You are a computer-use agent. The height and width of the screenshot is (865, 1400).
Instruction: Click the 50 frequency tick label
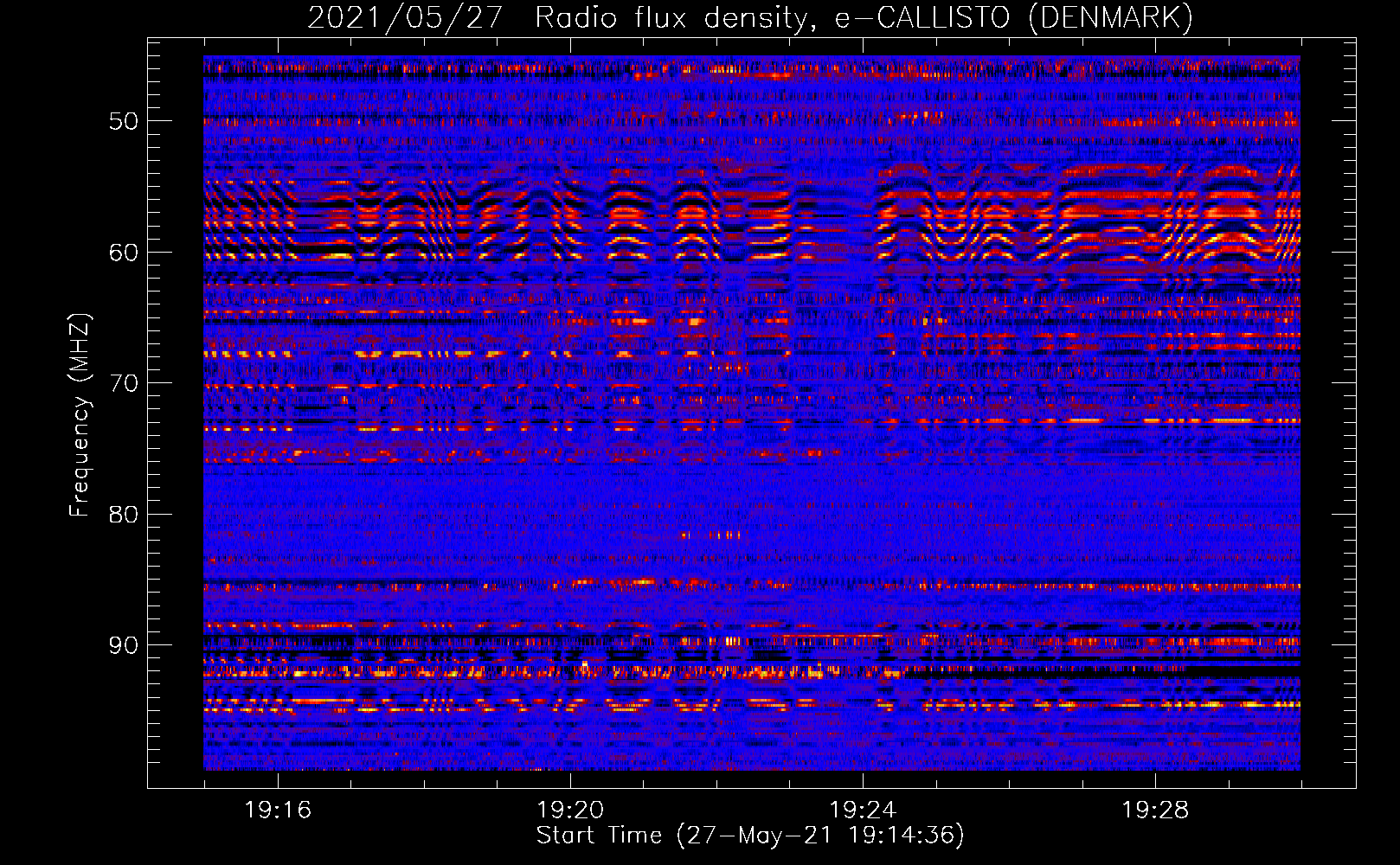click(x=124, y=121)
